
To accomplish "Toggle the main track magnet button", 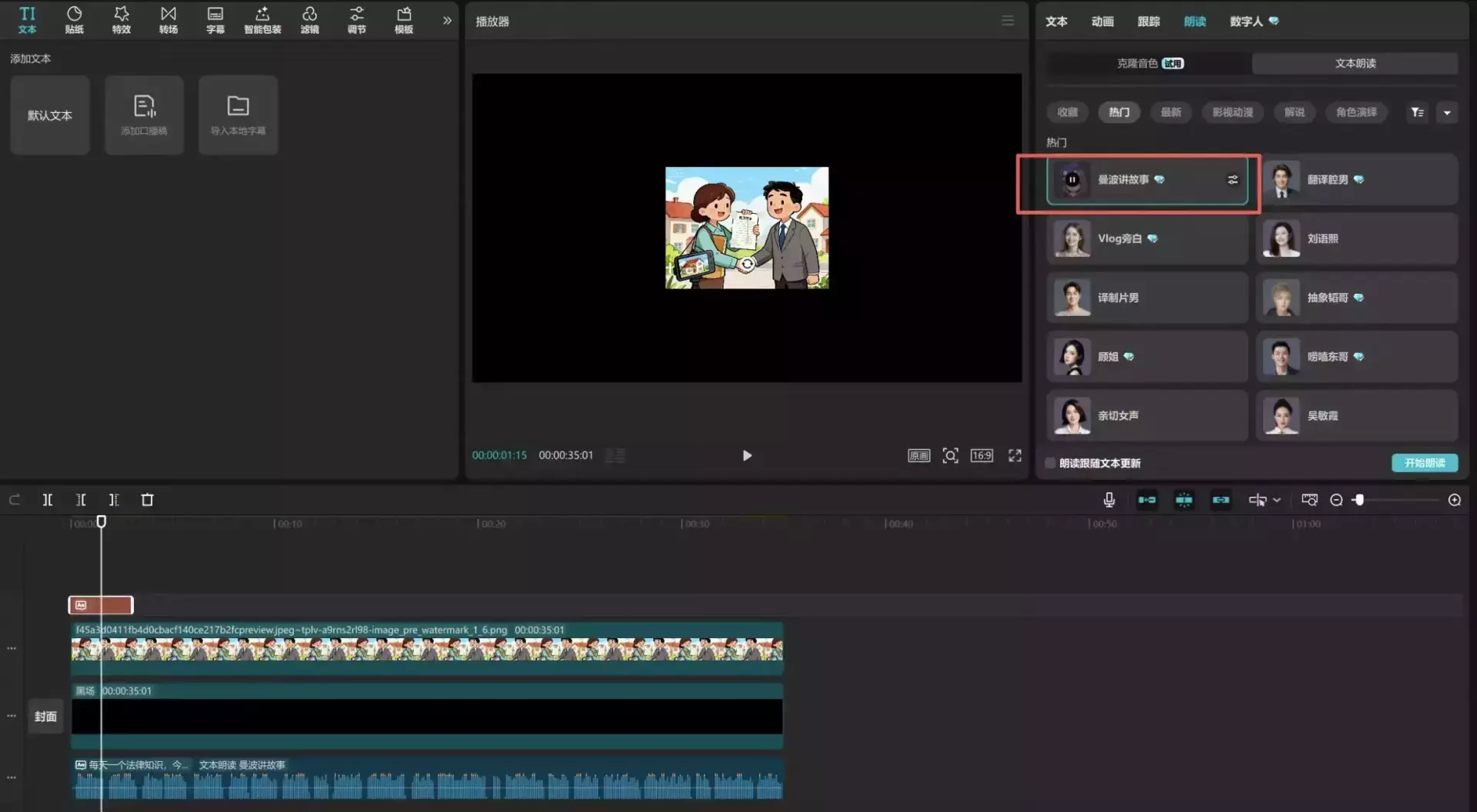I will pos(1146,500).
